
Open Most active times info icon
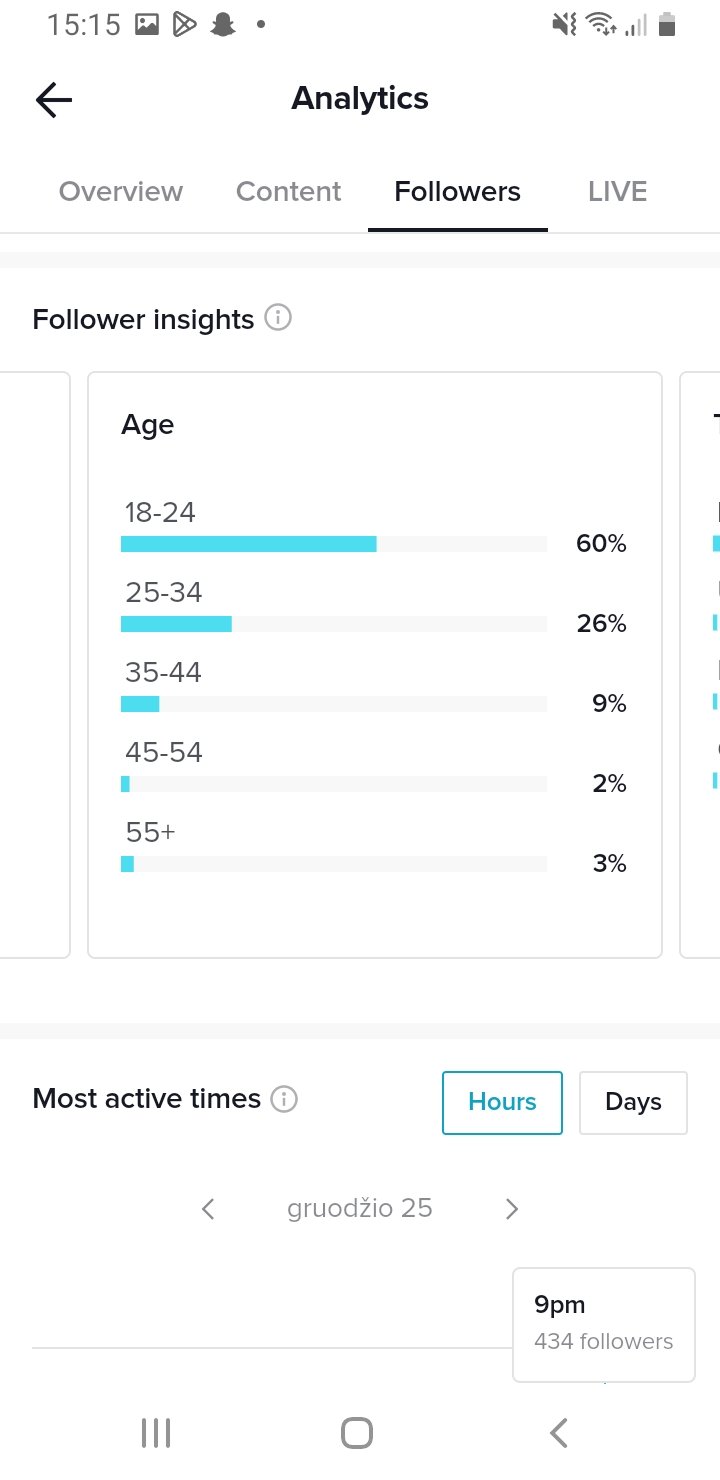click(x=285, y=1100)
